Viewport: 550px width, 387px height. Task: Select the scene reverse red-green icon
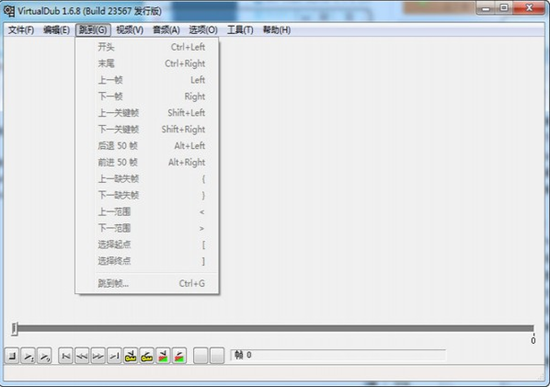click(163, 356)
